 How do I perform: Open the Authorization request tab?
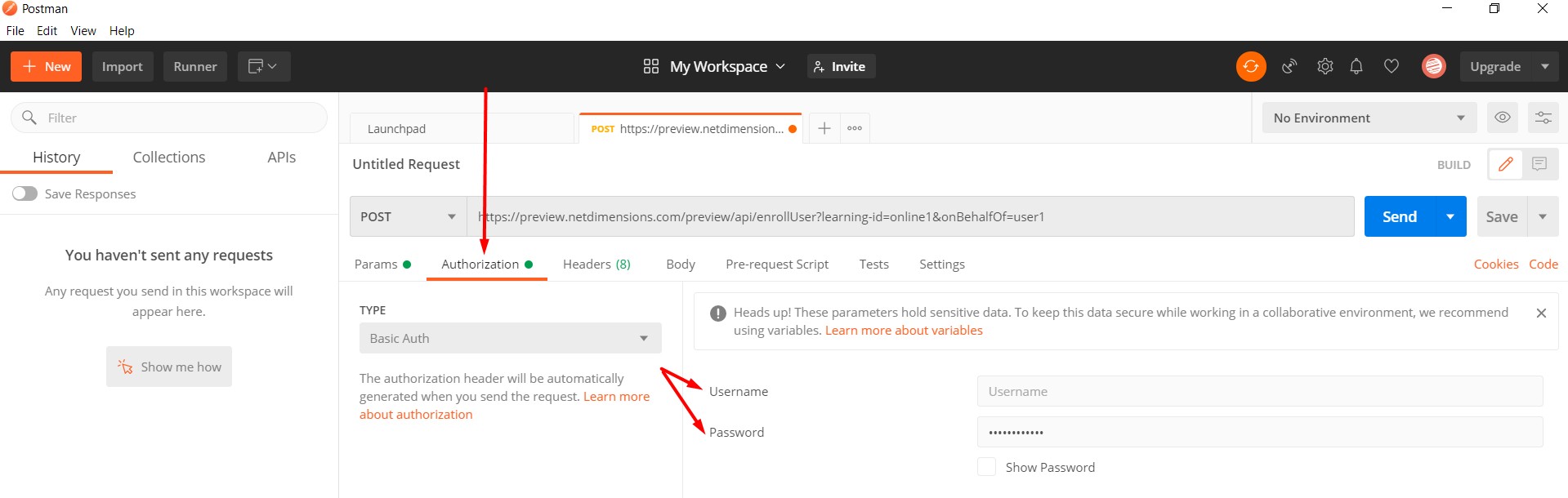point(487,265)
